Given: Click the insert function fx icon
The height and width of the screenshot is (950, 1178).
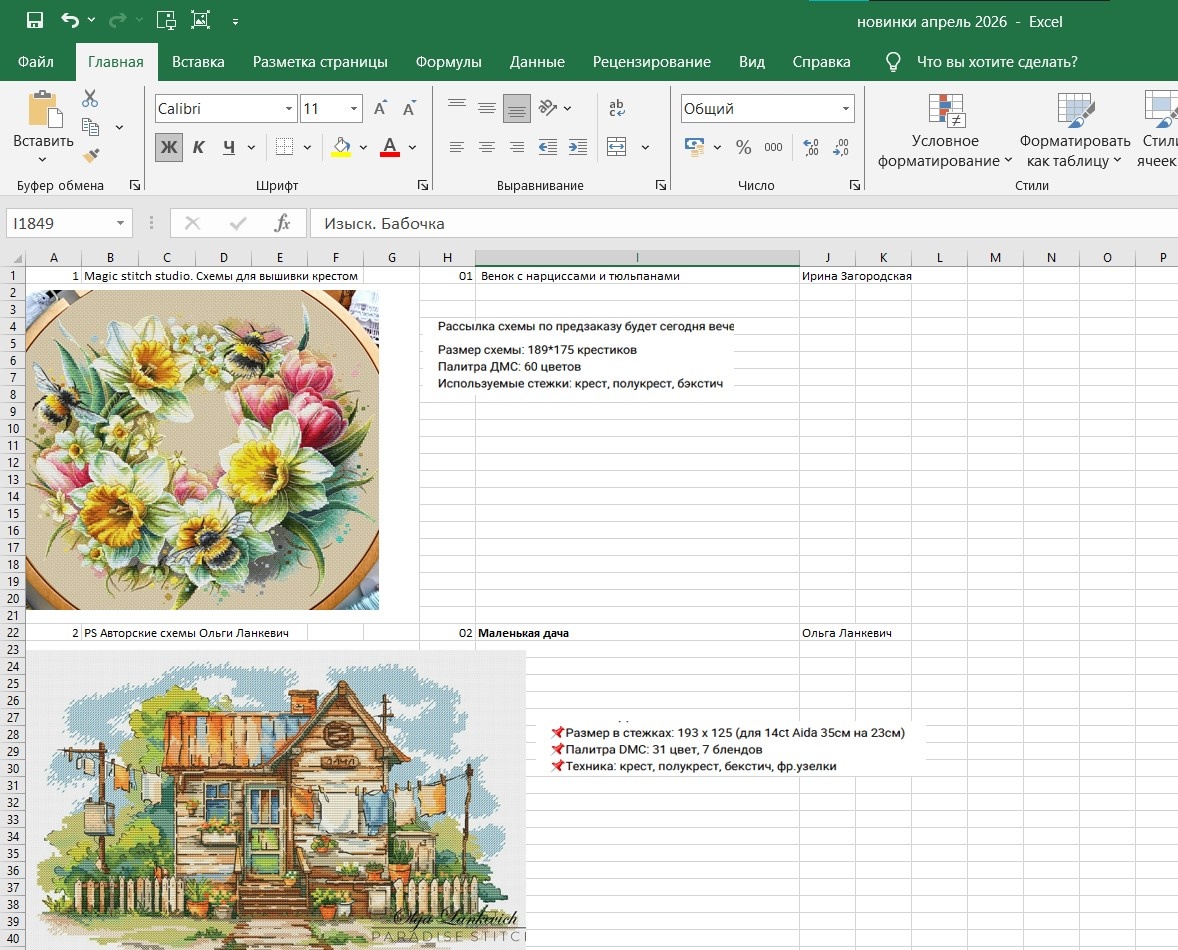Looking at the screenshot, I should 282,223.
